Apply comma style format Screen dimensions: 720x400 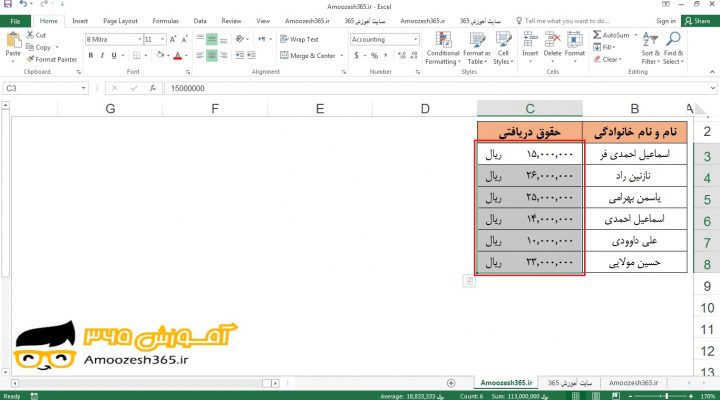(386, 56)
